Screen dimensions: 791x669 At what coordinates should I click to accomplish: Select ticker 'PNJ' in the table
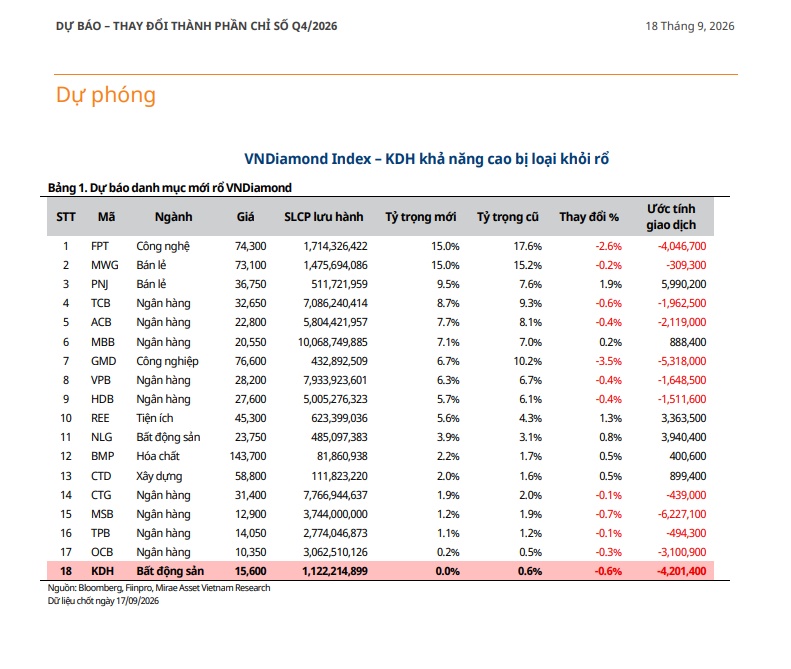(99, 284)
